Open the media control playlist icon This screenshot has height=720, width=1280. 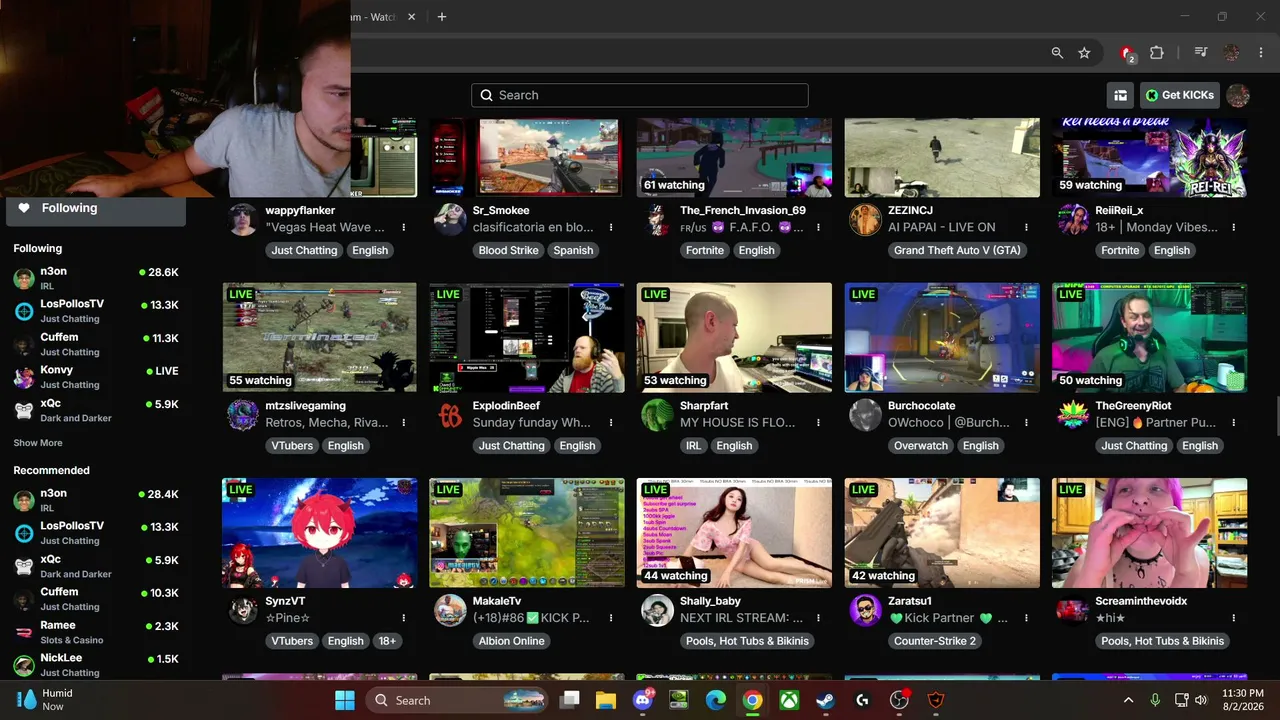click(1201, 53)
